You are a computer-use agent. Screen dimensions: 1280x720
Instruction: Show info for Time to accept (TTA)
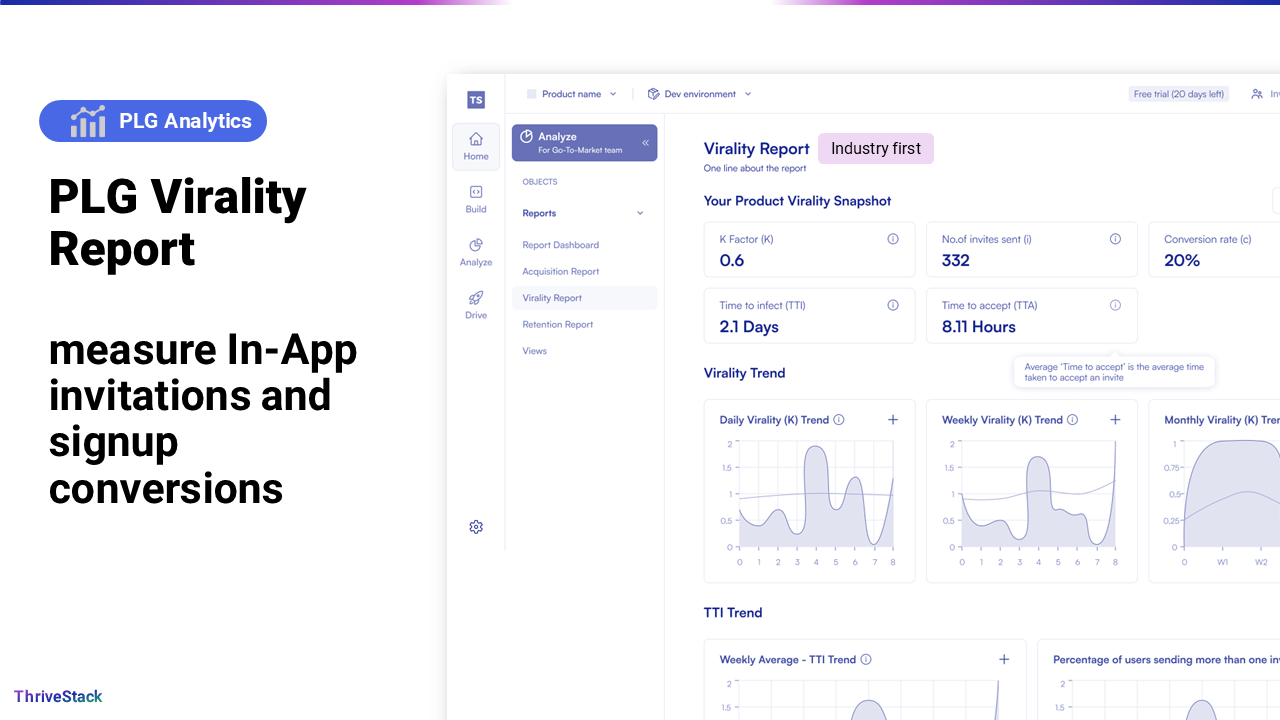click(x=1115, y=305)
